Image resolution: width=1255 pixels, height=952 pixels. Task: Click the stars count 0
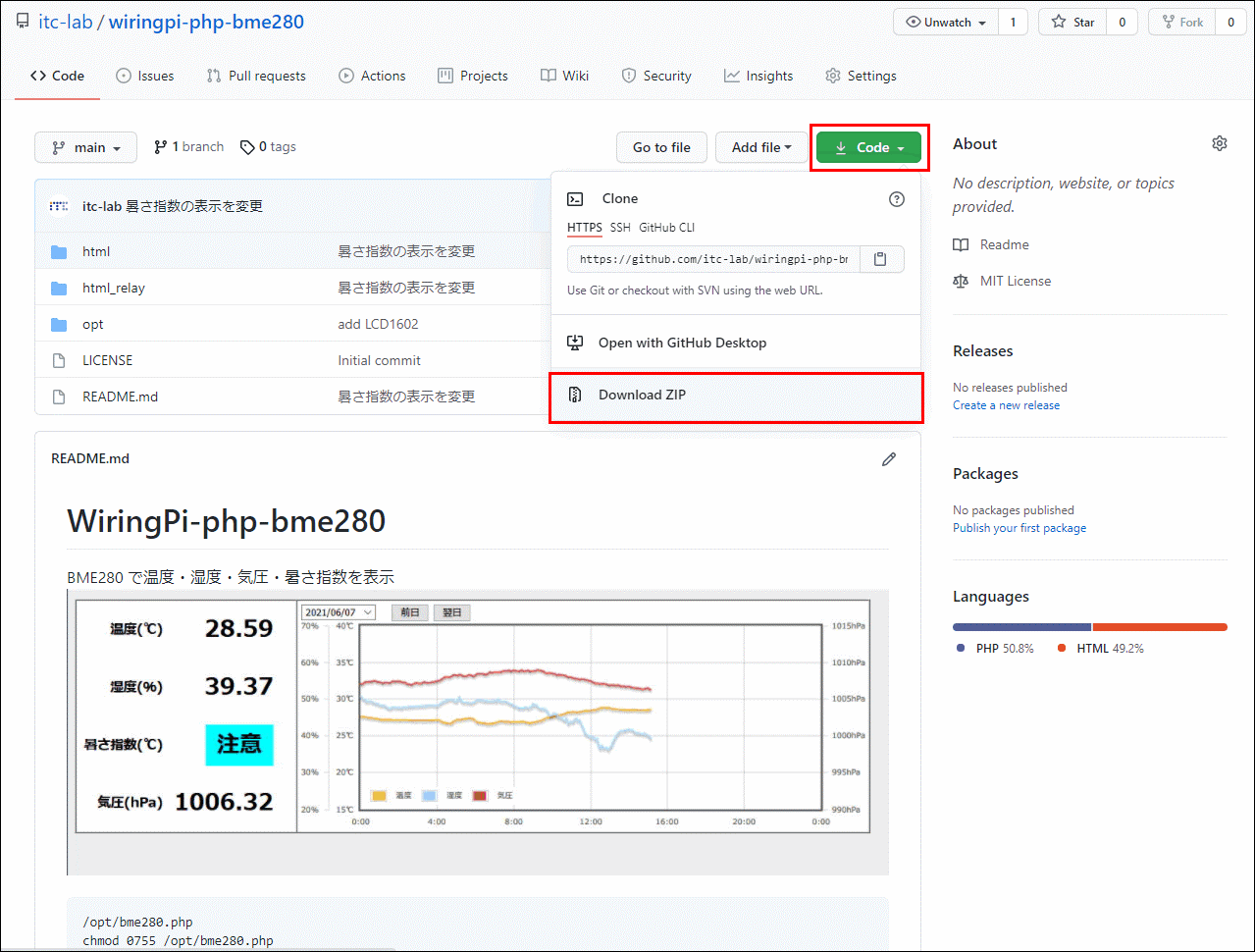click(x=1122, y=22)
